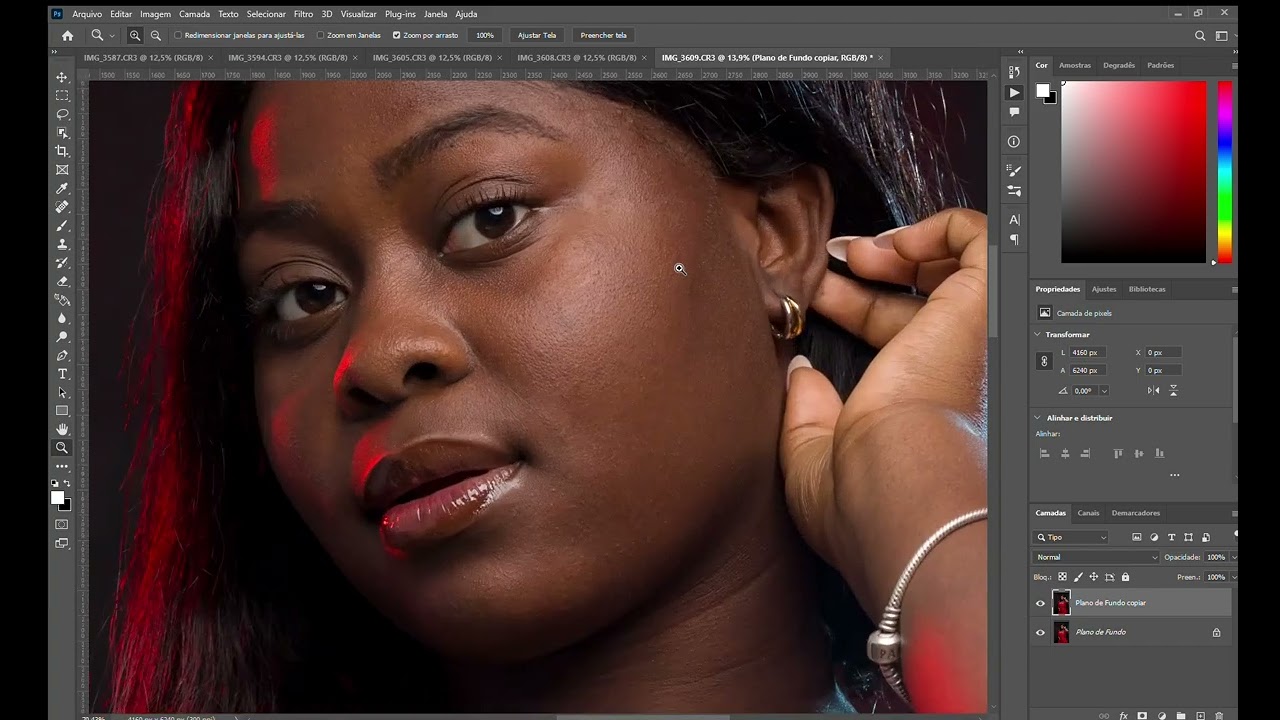Add a layer mask from Layers footer
The width and height of the screenshot is (1280, 720).
(x=1142, y=716)
